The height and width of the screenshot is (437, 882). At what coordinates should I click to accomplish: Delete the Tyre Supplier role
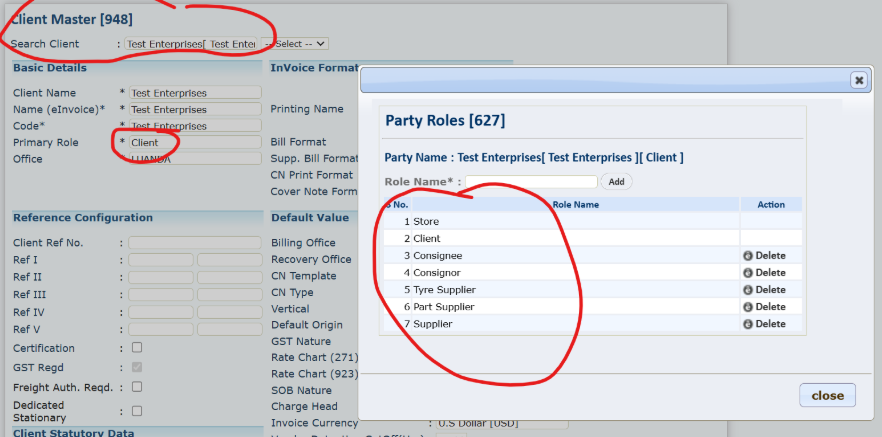(x=764, y=290)
